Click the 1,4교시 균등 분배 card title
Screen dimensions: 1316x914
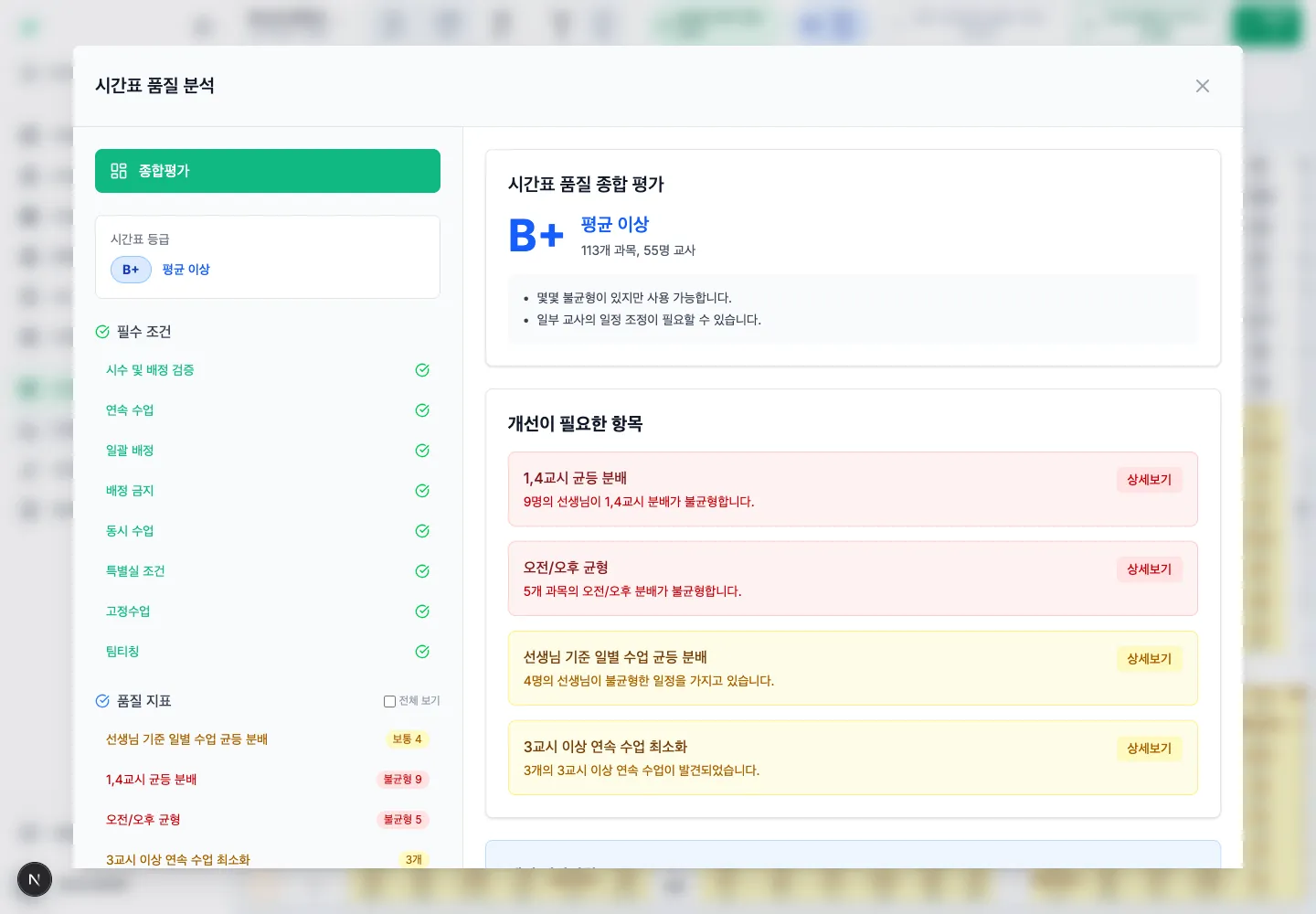pos(575,478)
